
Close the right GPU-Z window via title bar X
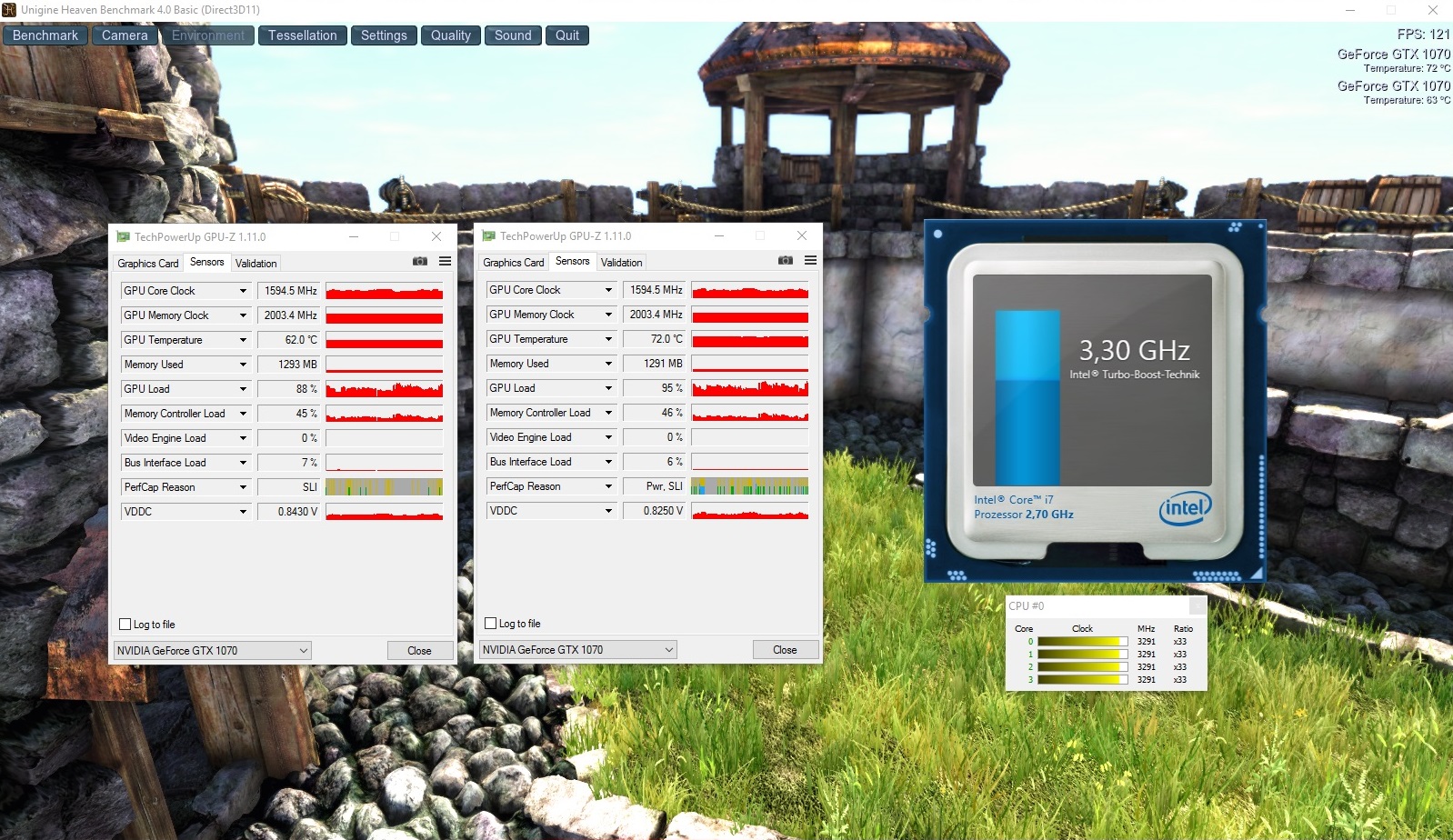[x=802, y=236]
